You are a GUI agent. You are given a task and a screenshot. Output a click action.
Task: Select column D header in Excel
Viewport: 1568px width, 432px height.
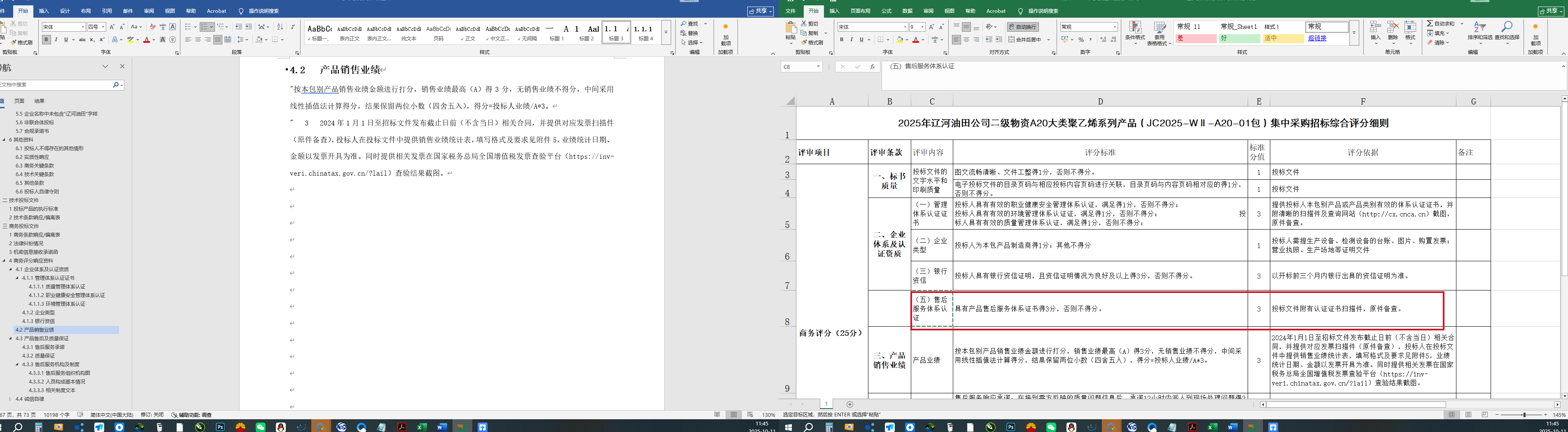1100,101
